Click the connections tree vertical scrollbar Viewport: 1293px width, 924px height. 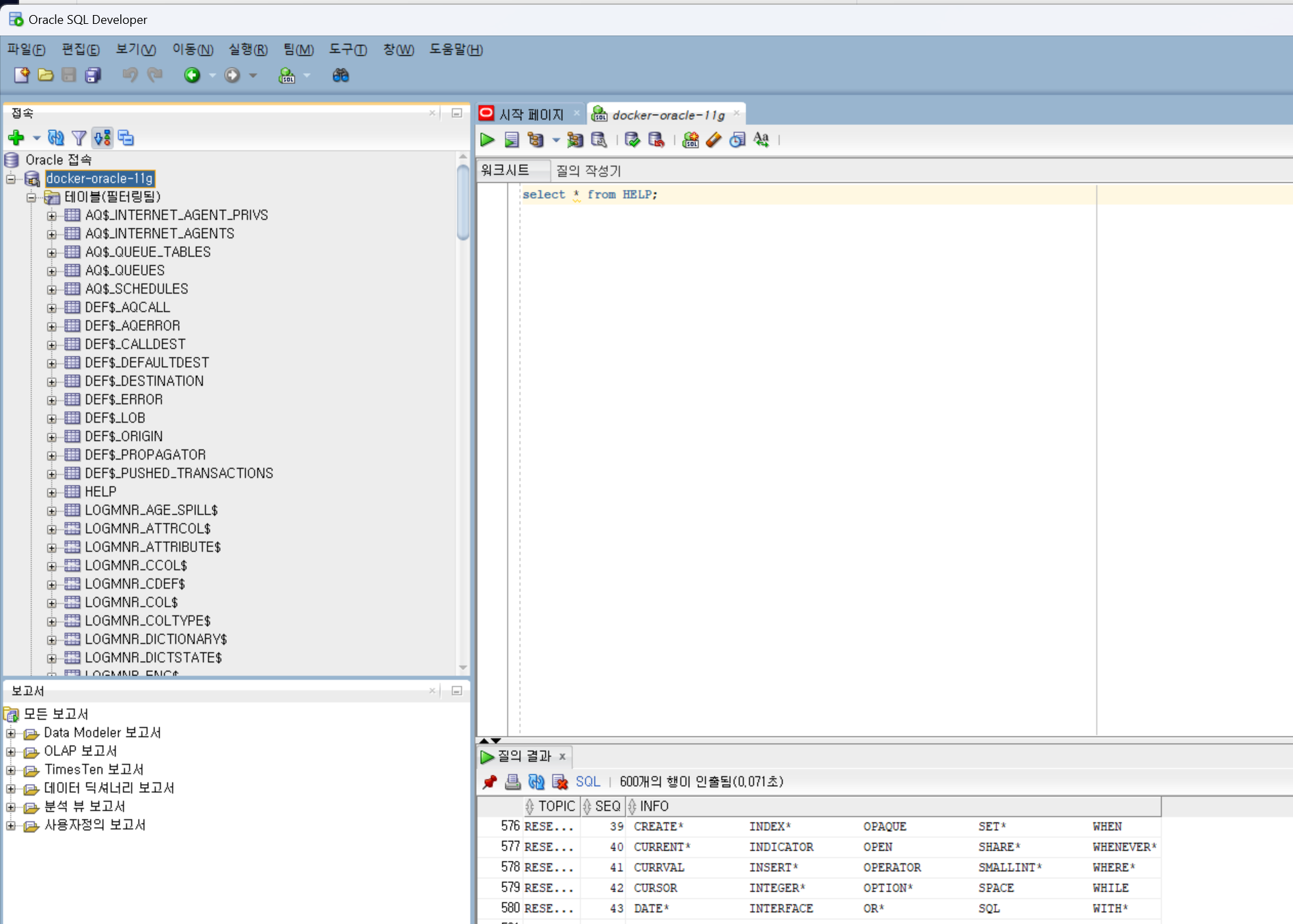(463, 204)
